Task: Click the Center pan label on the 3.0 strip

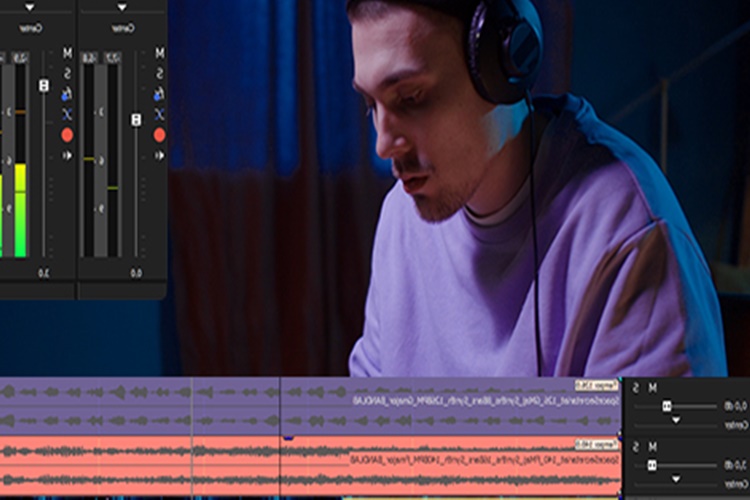Action: click(31, 29)
